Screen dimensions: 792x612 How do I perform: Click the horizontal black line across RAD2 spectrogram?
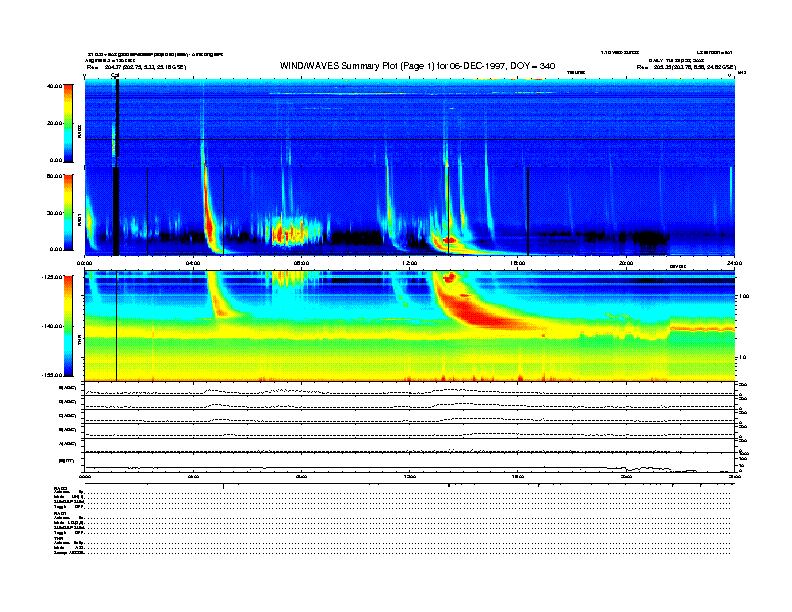tap(410, 139)
